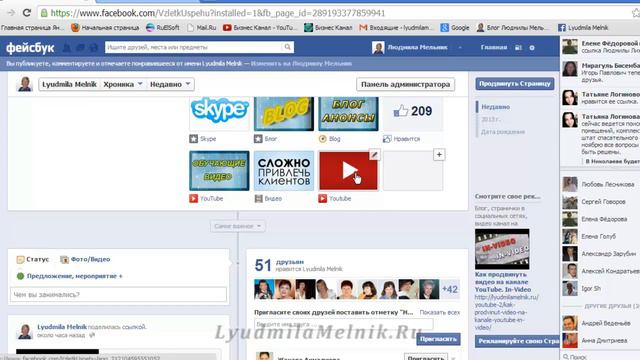Open the yellow BLOG app tile
The image size is (640, 360).
(x=284, y=114)
